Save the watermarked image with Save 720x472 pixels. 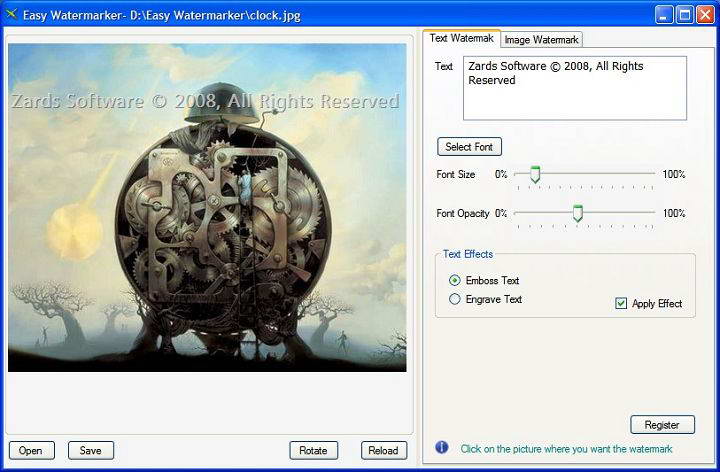pos(90,450)
